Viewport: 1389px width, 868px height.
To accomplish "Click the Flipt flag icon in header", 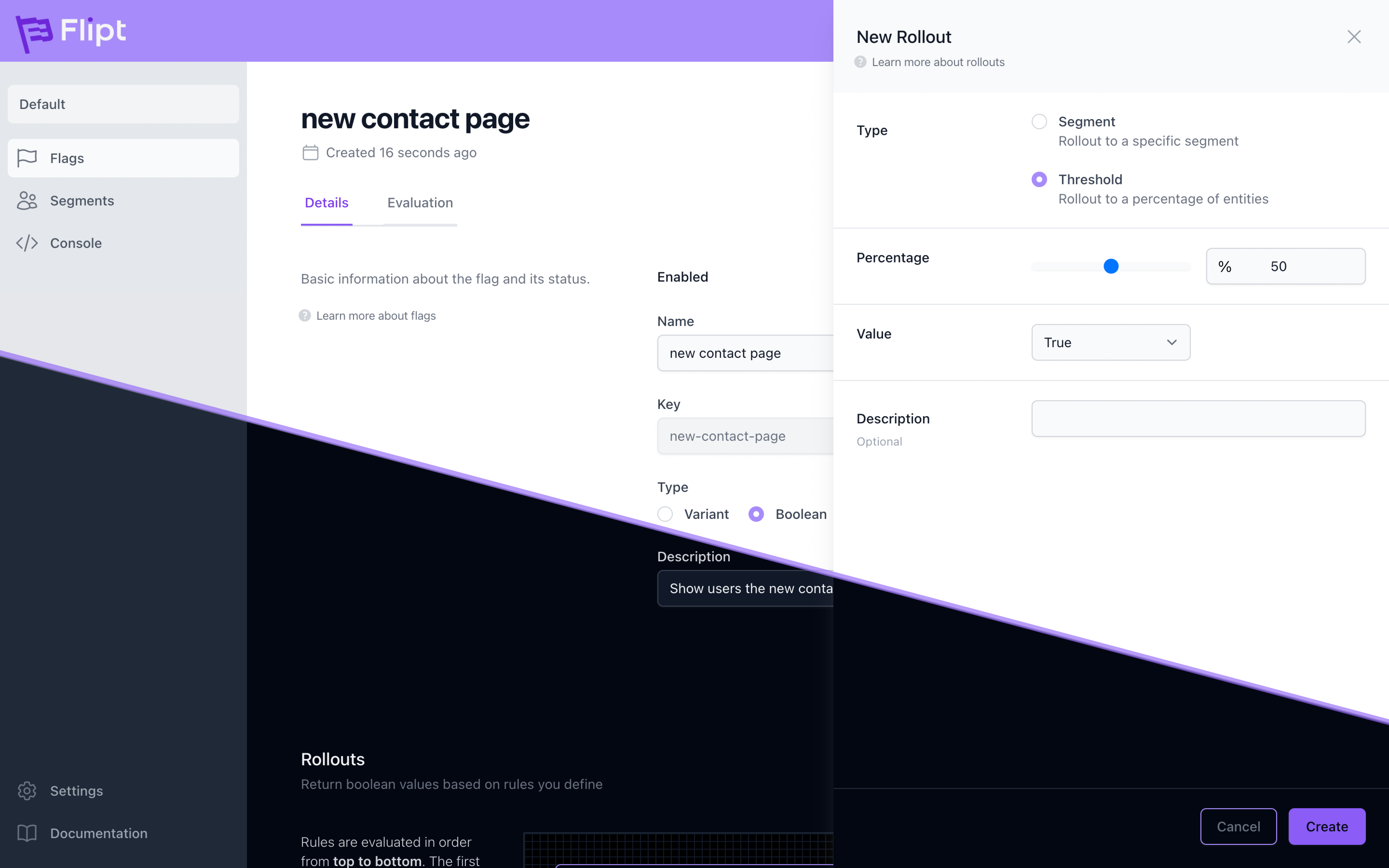I will tap(35, 30).
